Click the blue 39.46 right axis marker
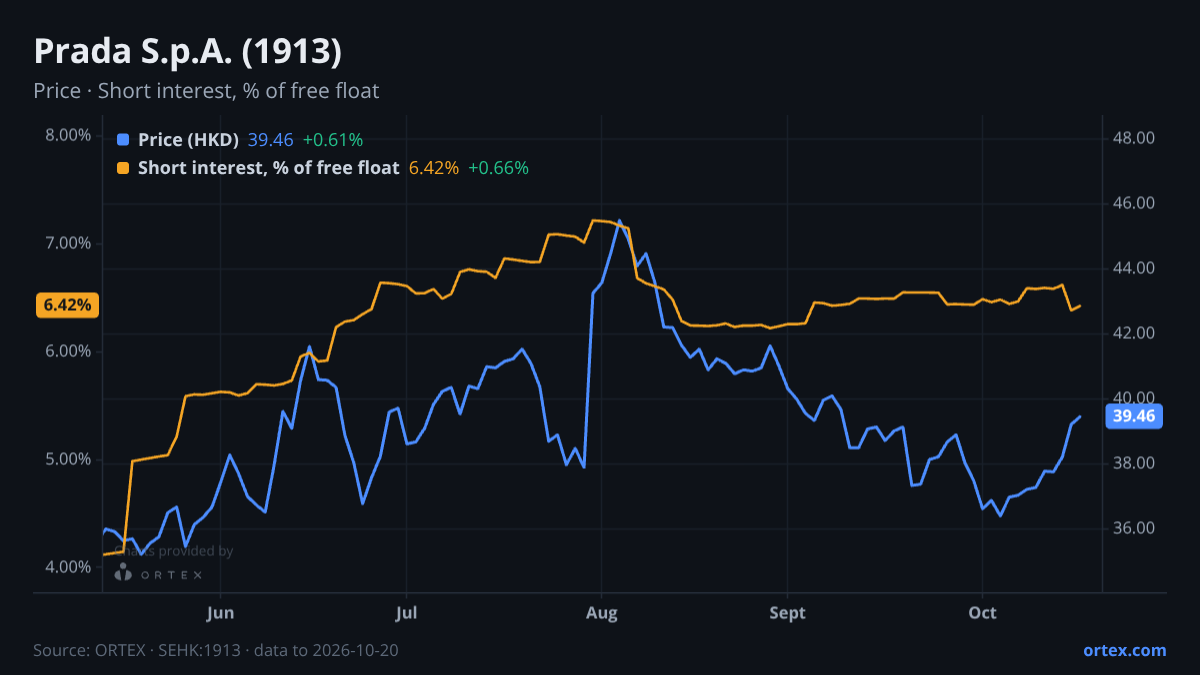This screenshot has height=675, width=1200. (1134, 416)
